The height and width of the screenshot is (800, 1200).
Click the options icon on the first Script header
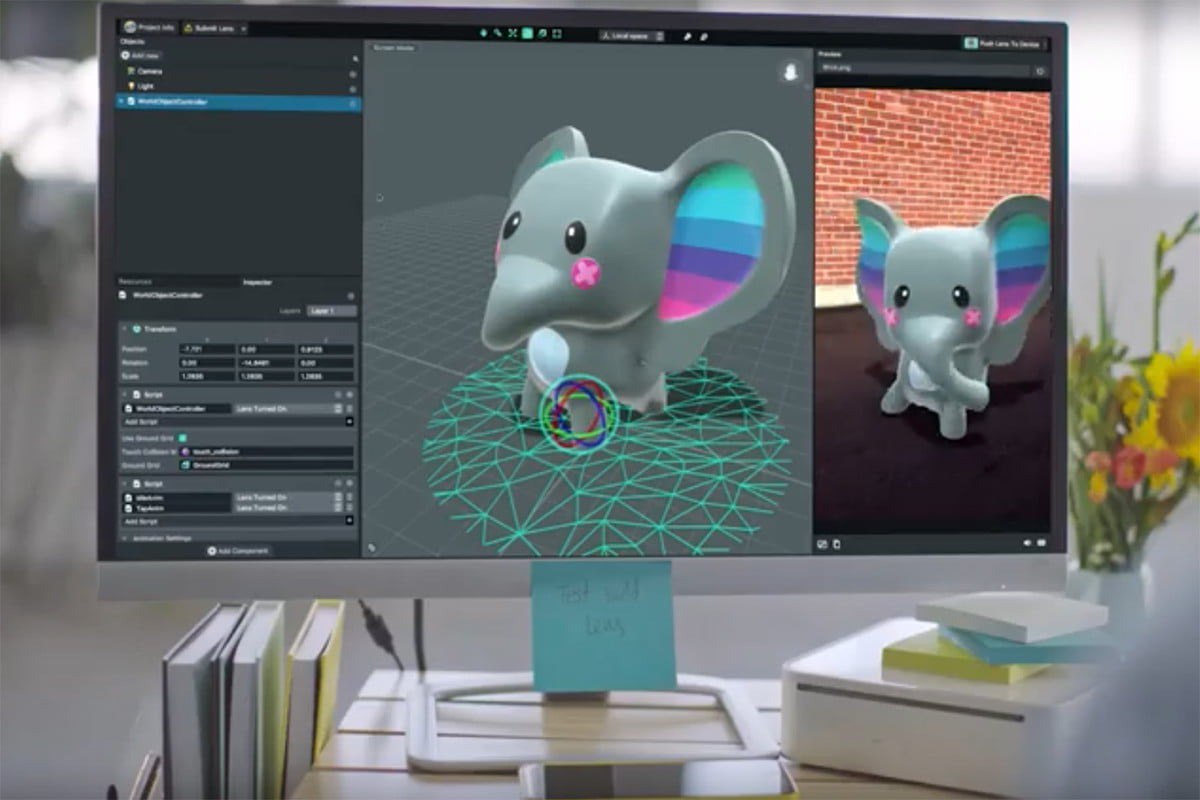(x=350, y=394)
